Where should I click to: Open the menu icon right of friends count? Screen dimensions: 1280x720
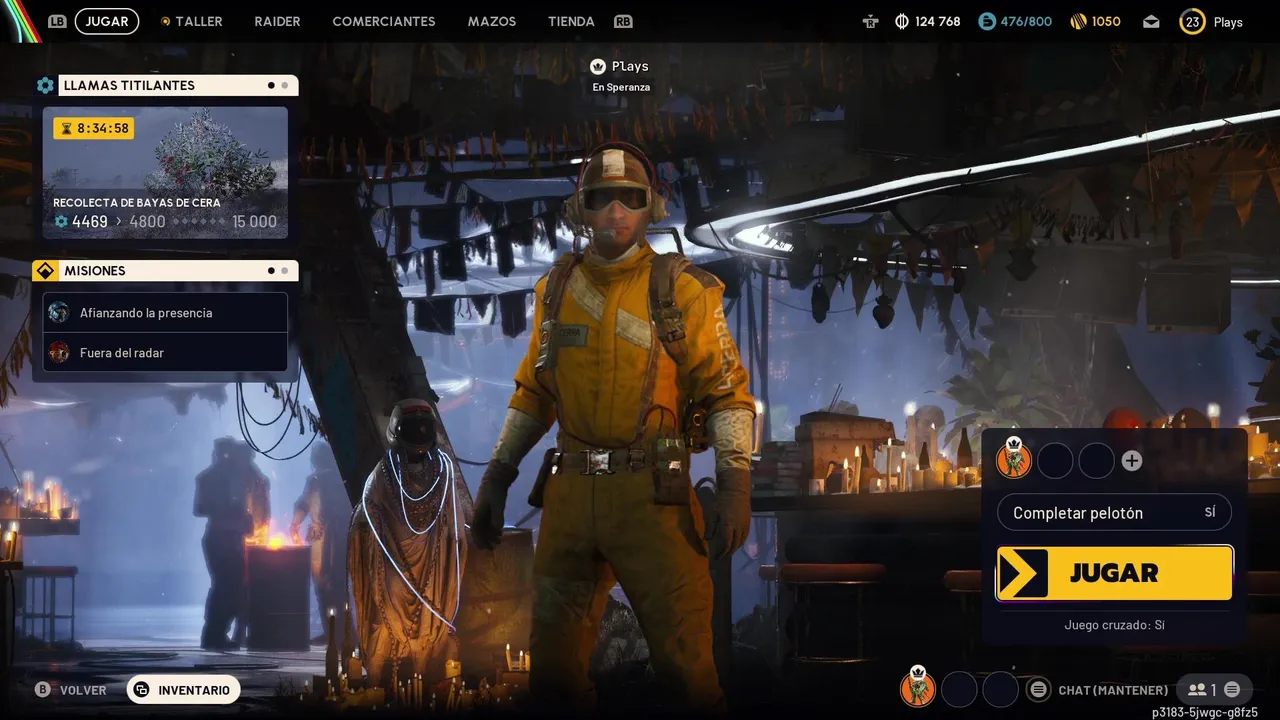[1232, 690]
